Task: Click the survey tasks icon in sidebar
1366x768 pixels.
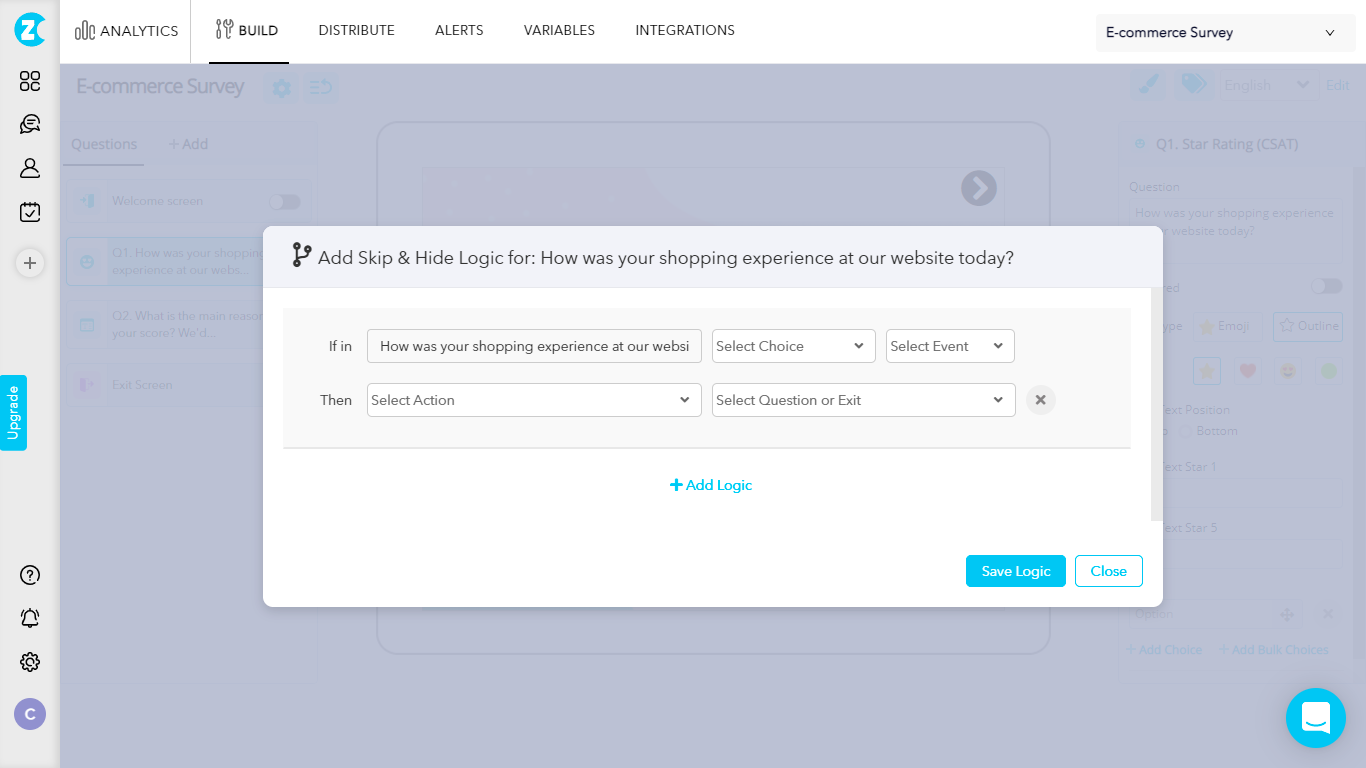Action: (x=29, y=211)
